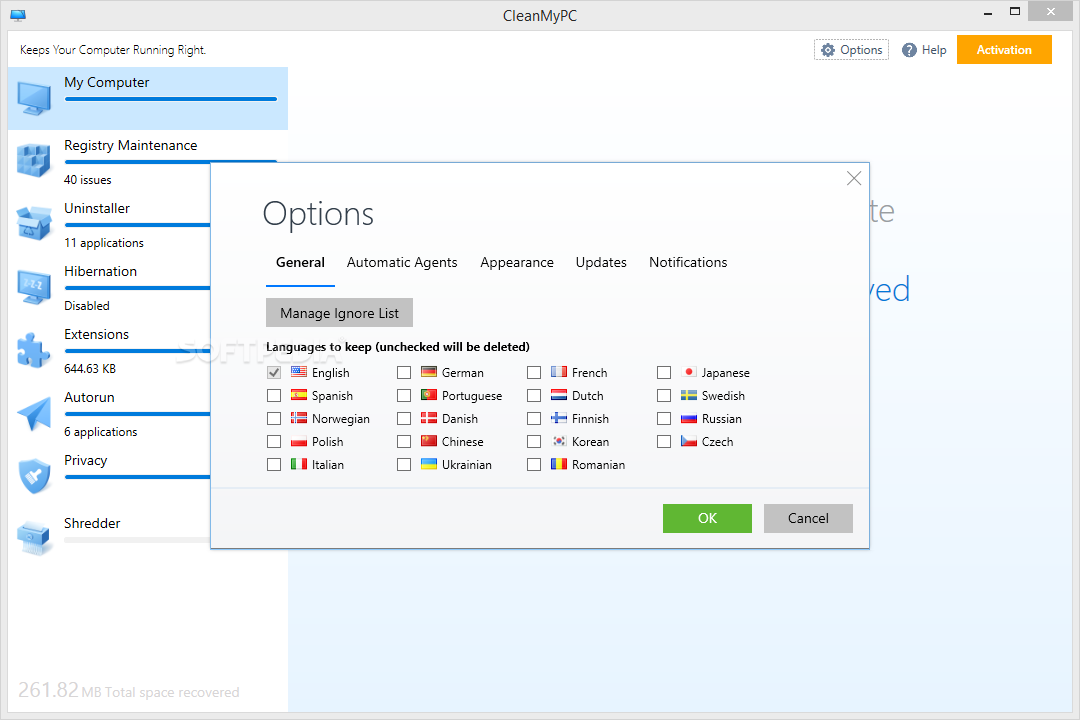Open the Automatic Agents tab
The width and height of the screenshot is (1080, 720).
402,263
